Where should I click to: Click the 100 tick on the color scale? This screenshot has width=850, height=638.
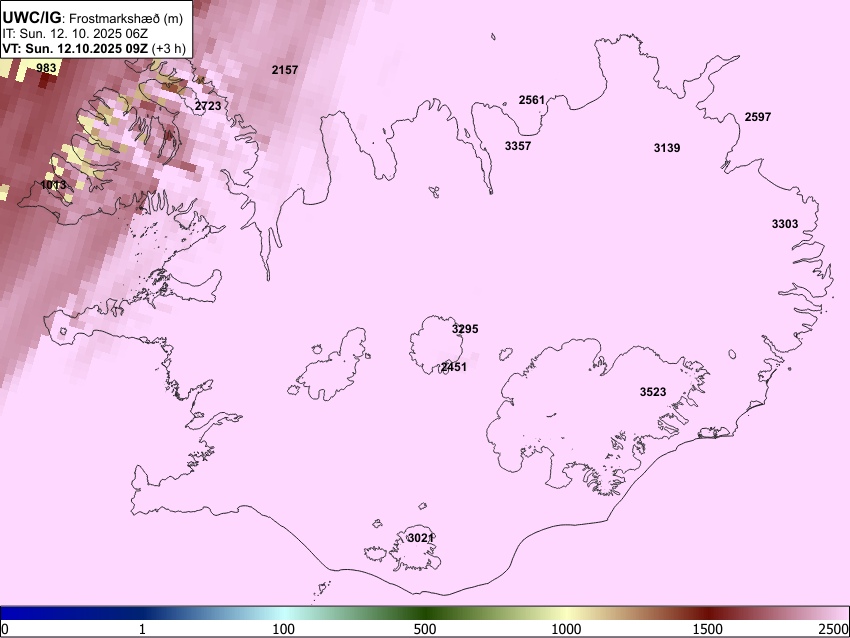(x=284, y=629)
